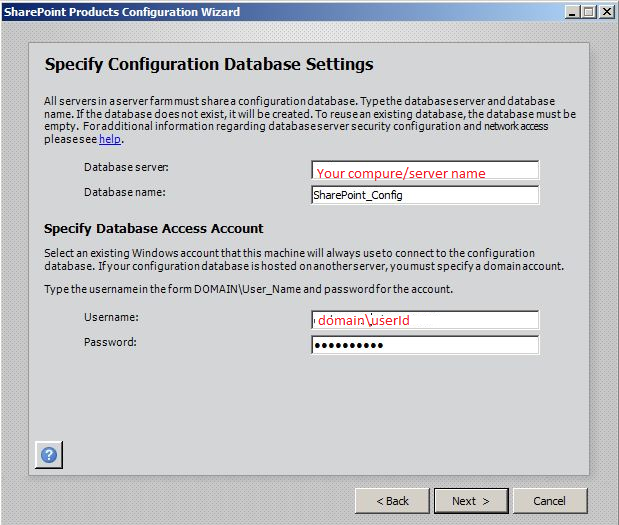Click the "Password:" label
The height and width of the screenshot is (525, 619).
110,342
